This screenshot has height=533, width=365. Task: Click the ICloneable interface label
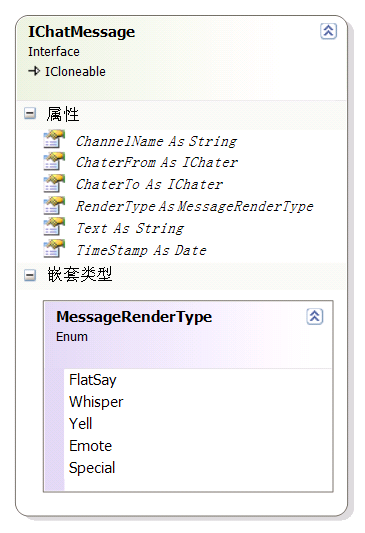[x=75, y=71]
